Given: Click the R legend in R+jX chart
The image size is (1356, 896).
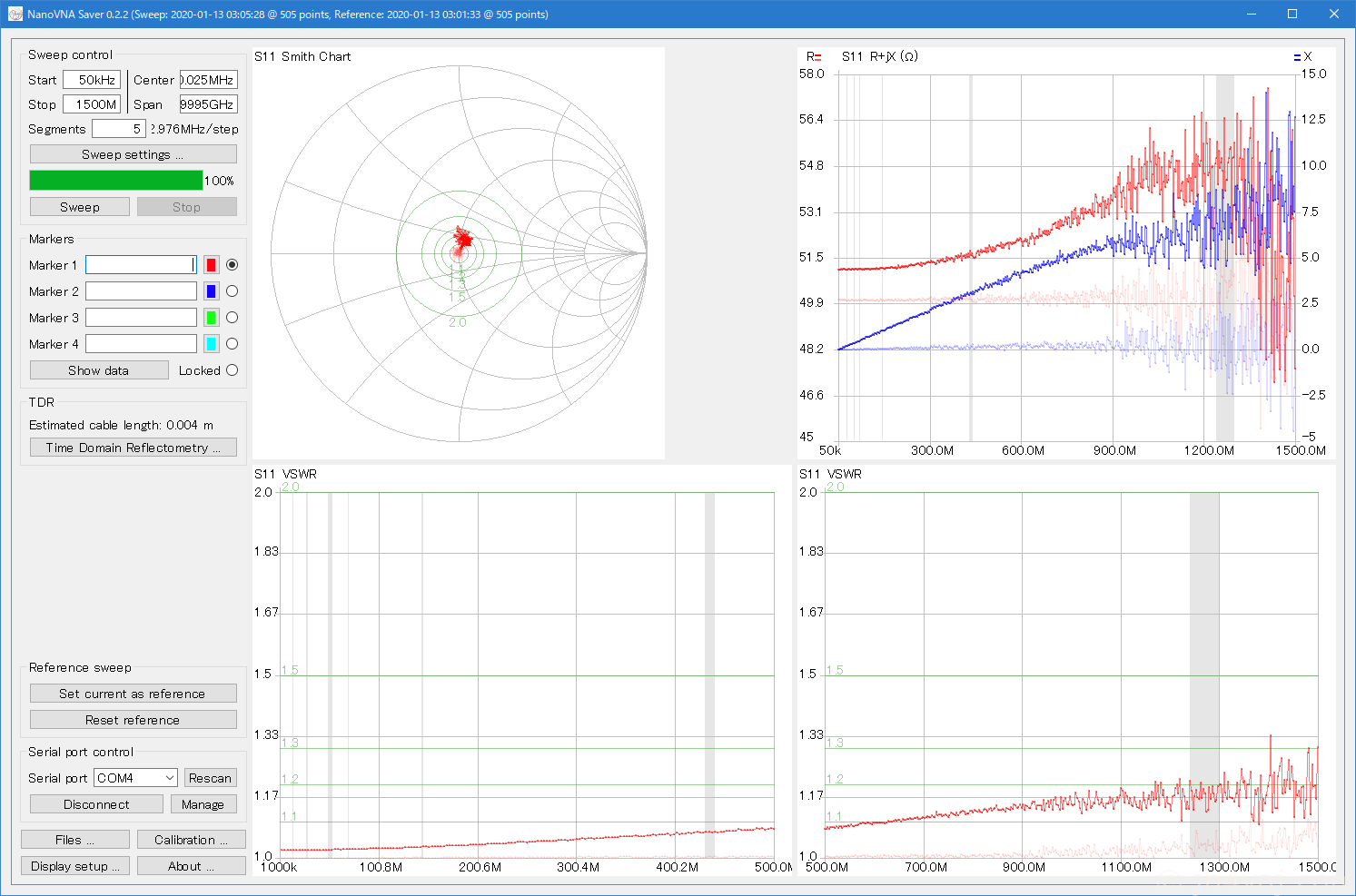Looking at the screenshot, I should 814,56.
